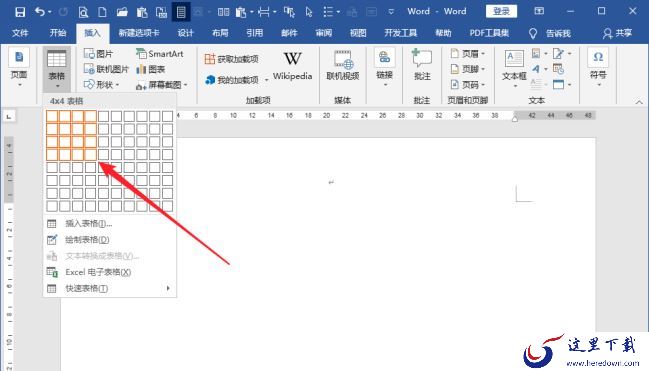Click the tab selector at ruler corner

[9, 117]
